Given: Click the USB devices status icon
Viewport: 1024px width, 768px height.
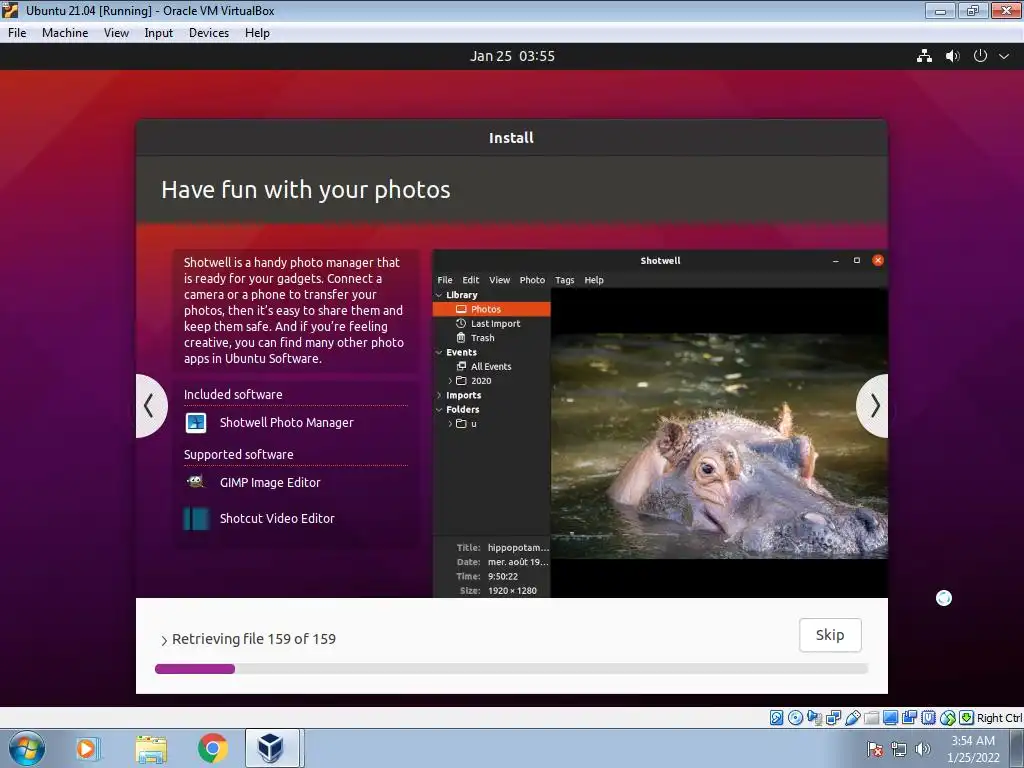Looking at the screenshot, I should tap(853, 718).
